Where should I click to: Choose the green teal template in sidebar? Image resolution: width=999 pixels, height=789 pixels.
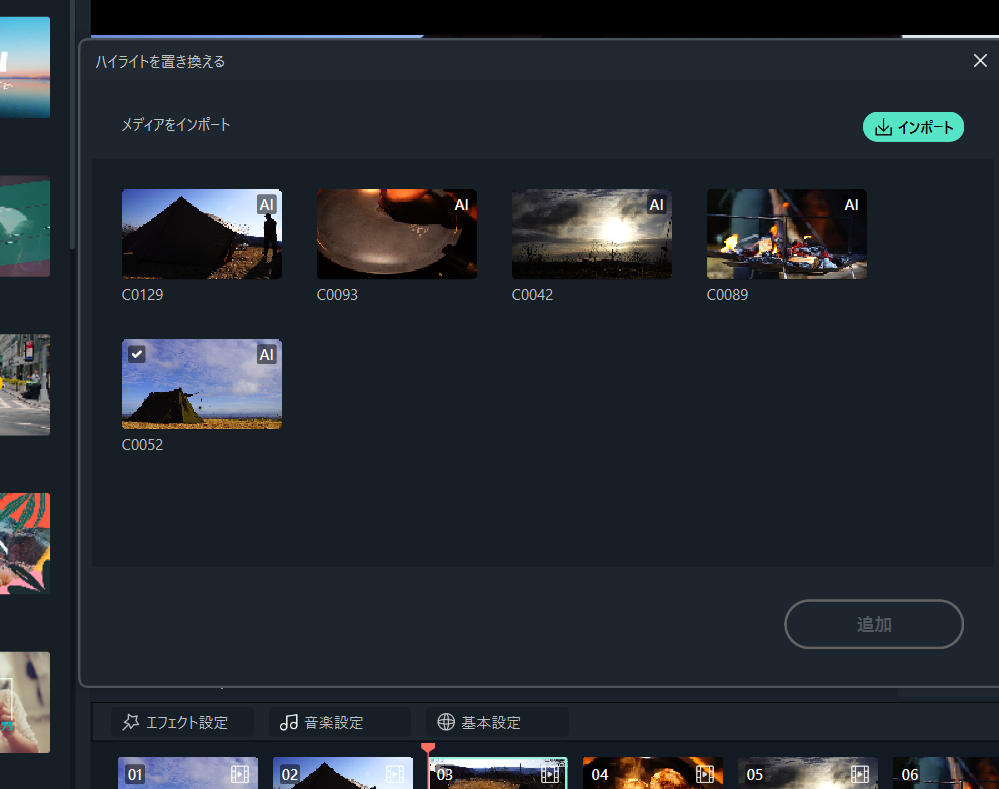(25, 226)
